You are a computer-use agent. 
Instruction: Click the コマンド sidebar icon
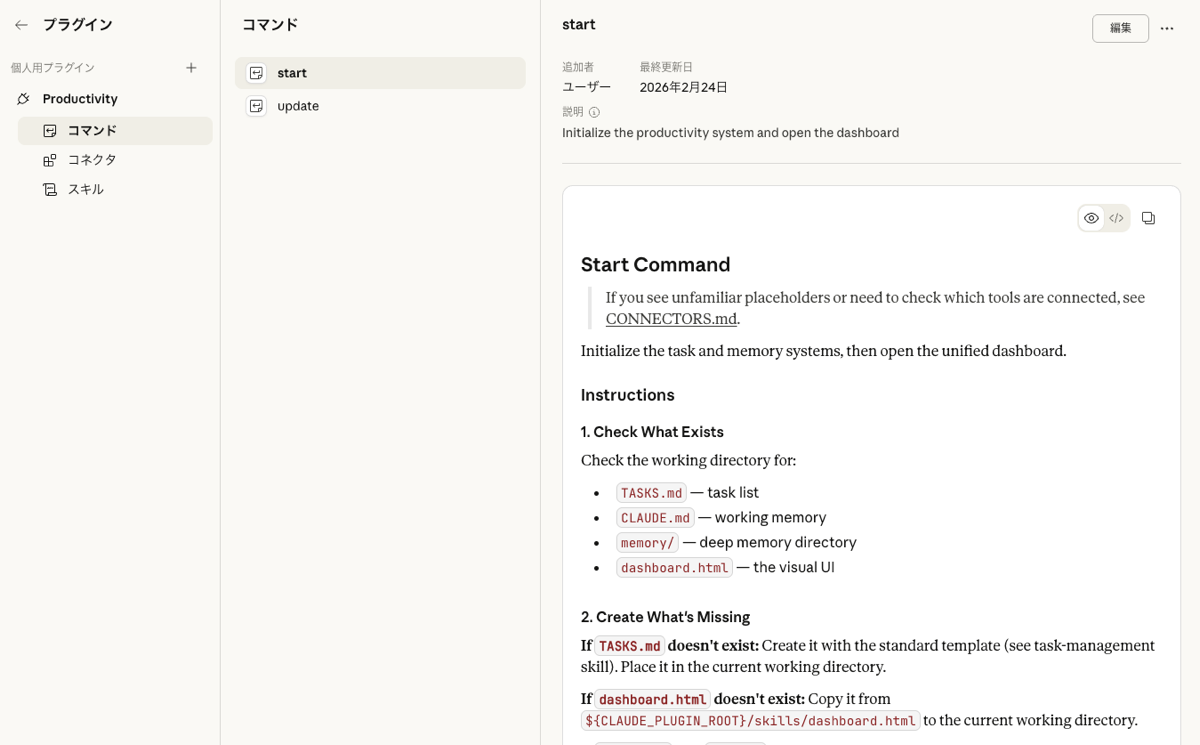coord(50,131)
